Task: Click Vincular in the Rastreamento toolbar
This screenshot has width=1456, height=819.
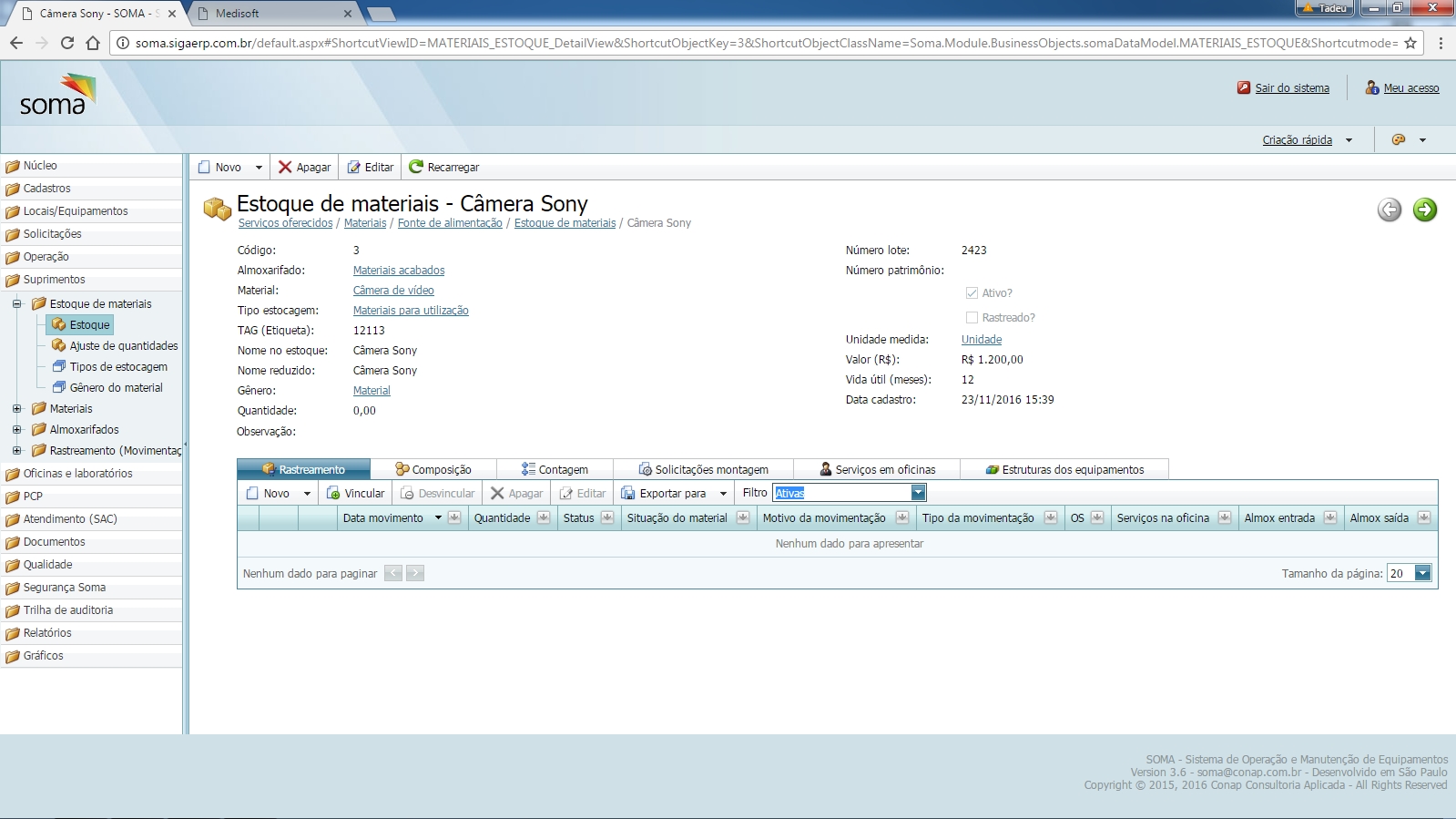Action: tap(356, 493)
